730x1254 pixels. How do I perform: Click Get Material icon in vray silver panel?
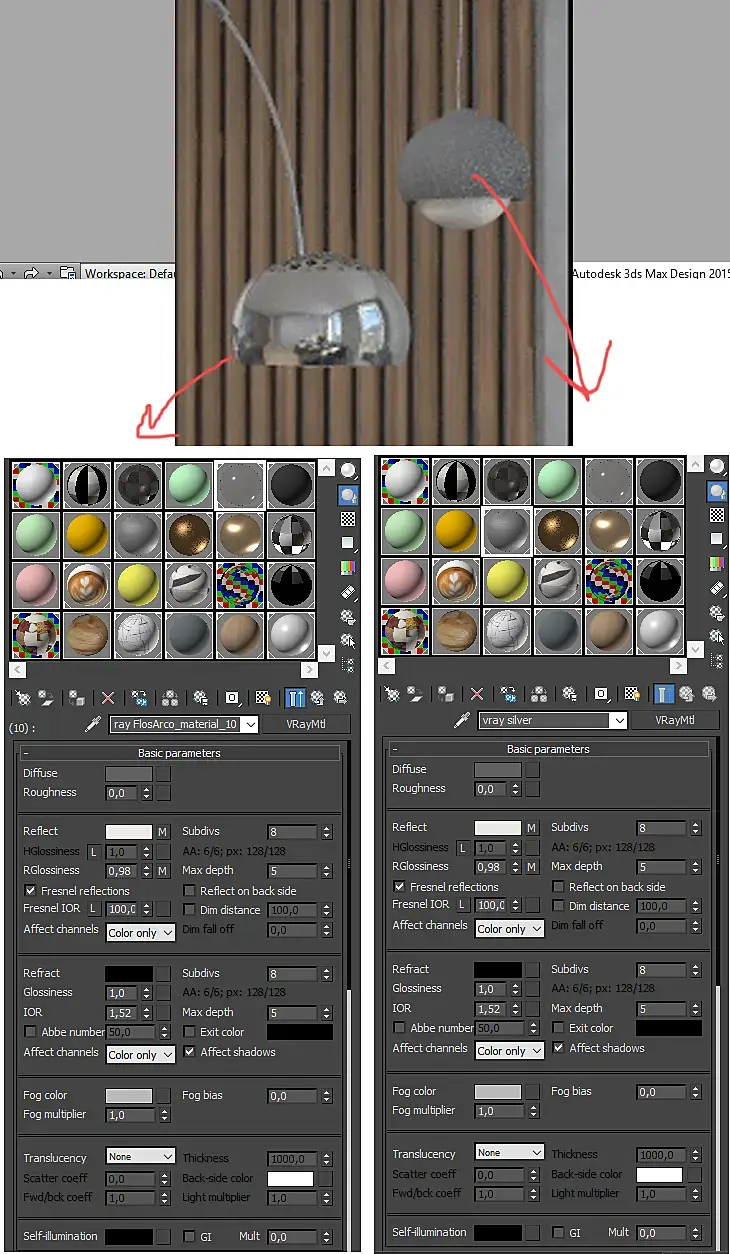[x=392, y=693]
